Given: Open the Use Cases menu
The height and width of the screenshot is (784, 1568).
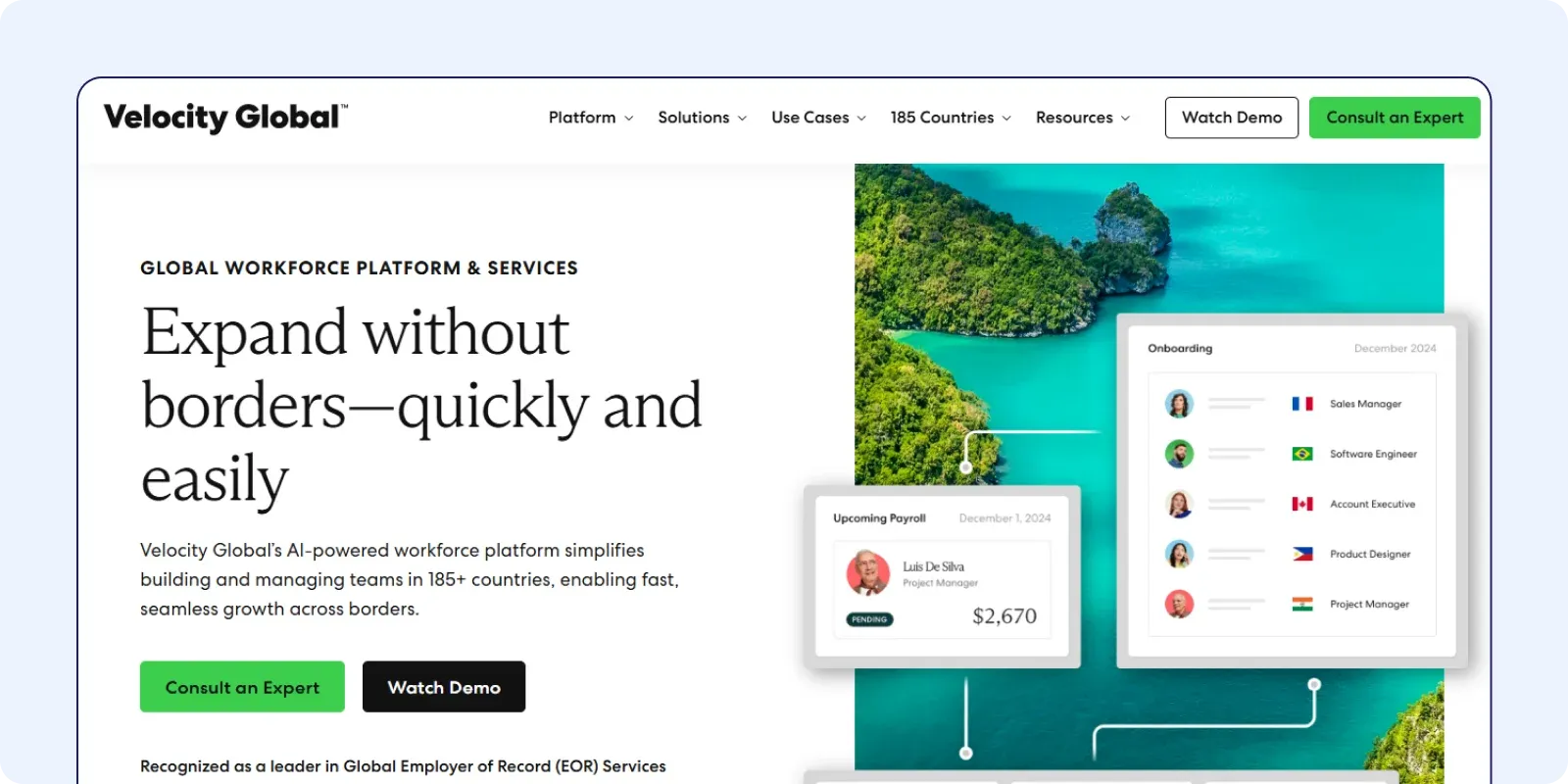Looking at the screenshot, I should (x=818, y=118).
